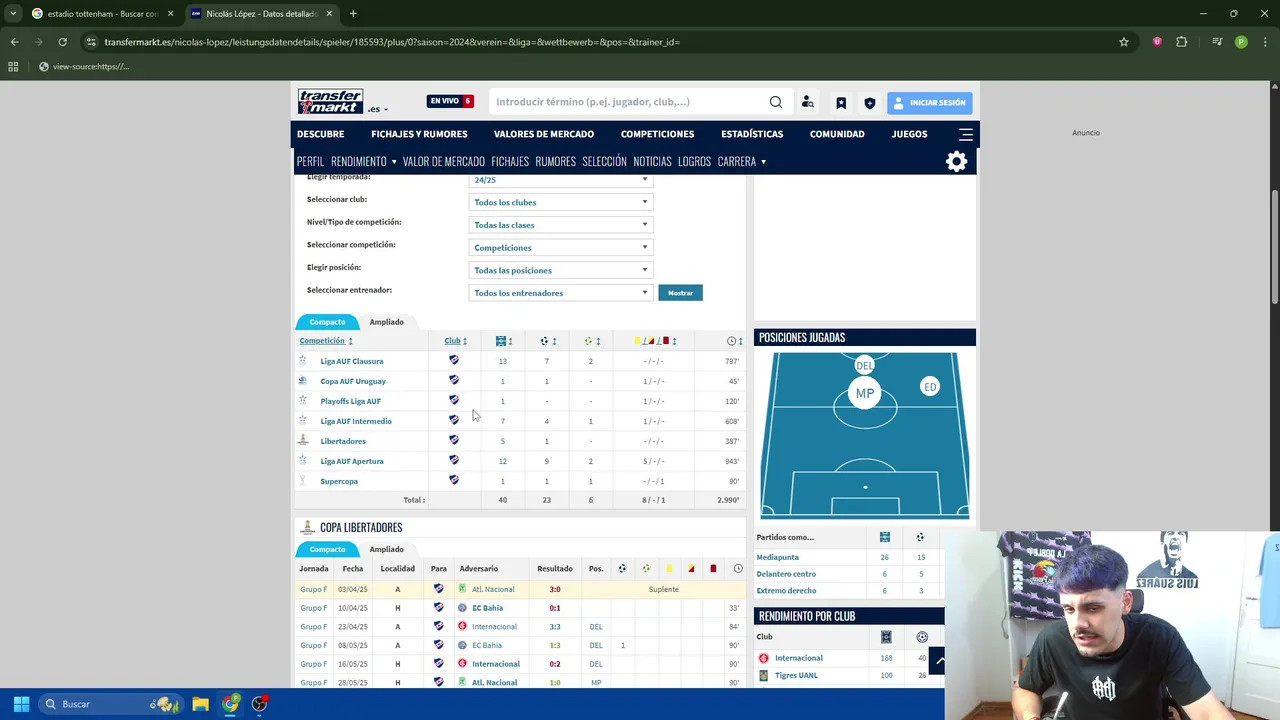
Task: Open the .es country domain selector
Action: pyautogui.click(x=377, y=109)
